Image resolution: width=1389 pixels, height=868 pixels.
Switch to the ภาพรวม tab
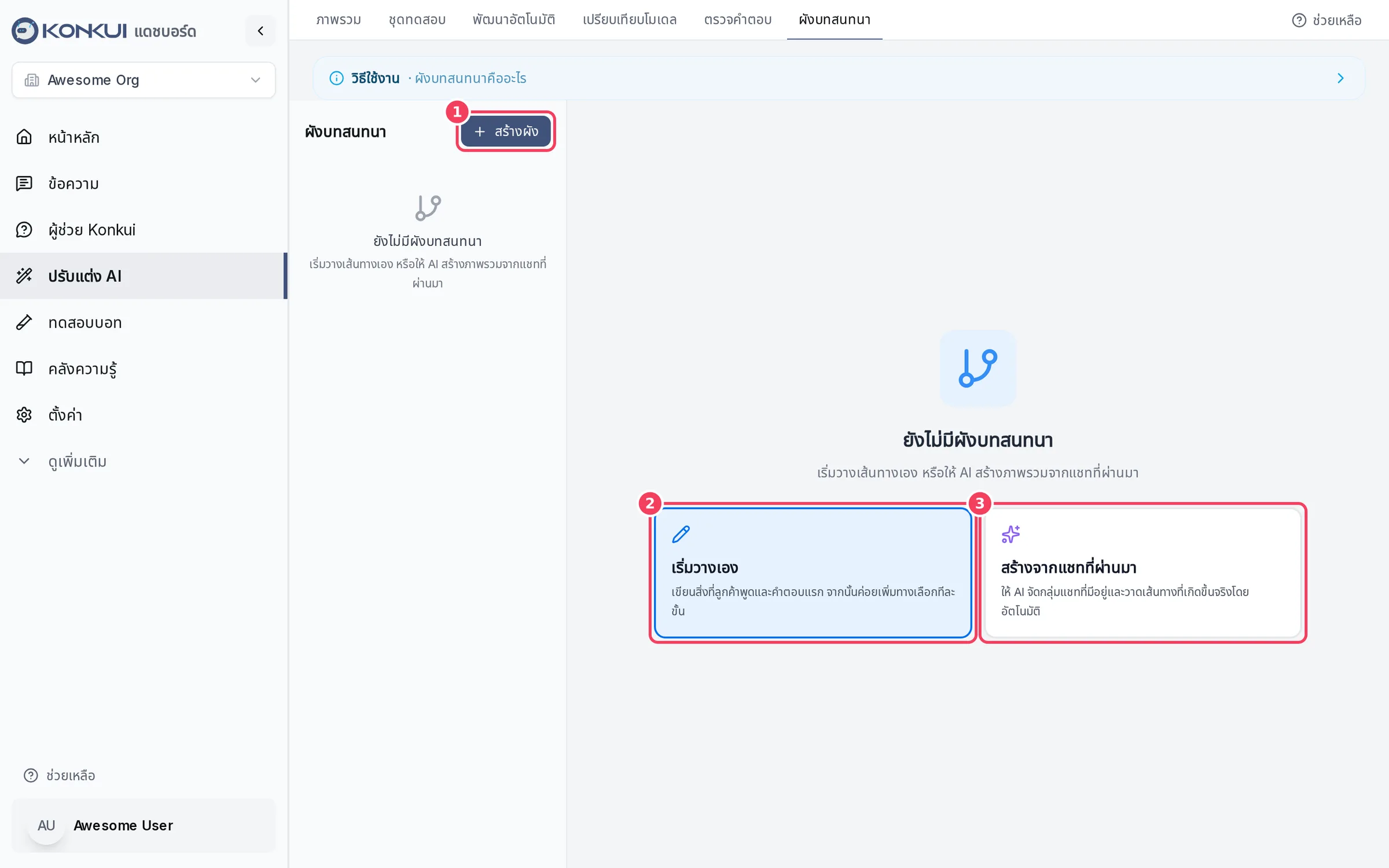[339, 20]
